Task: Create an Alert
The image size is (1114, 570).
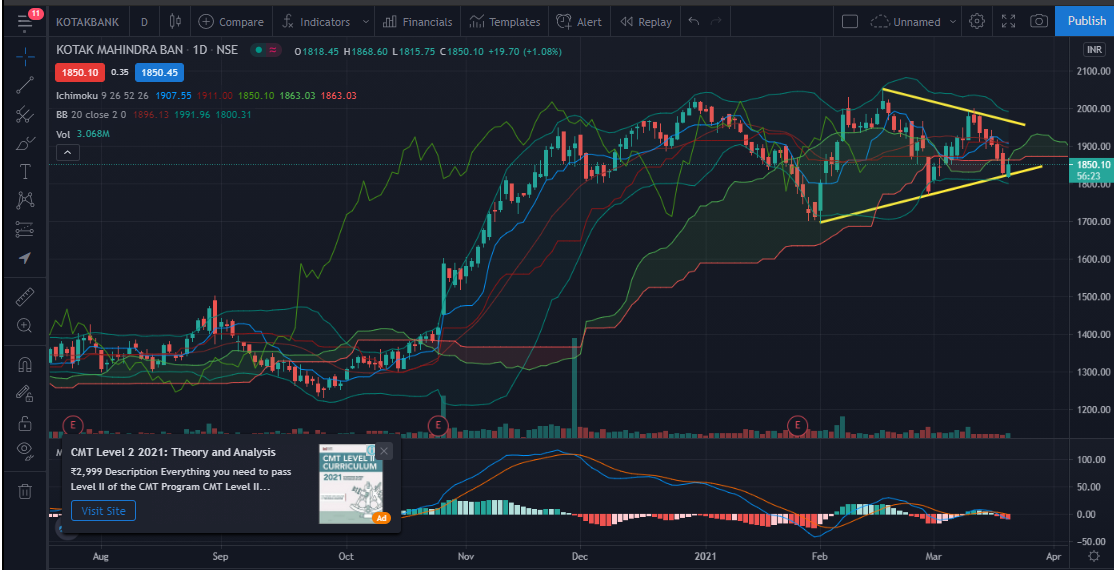Action: (x=579, y=21)
